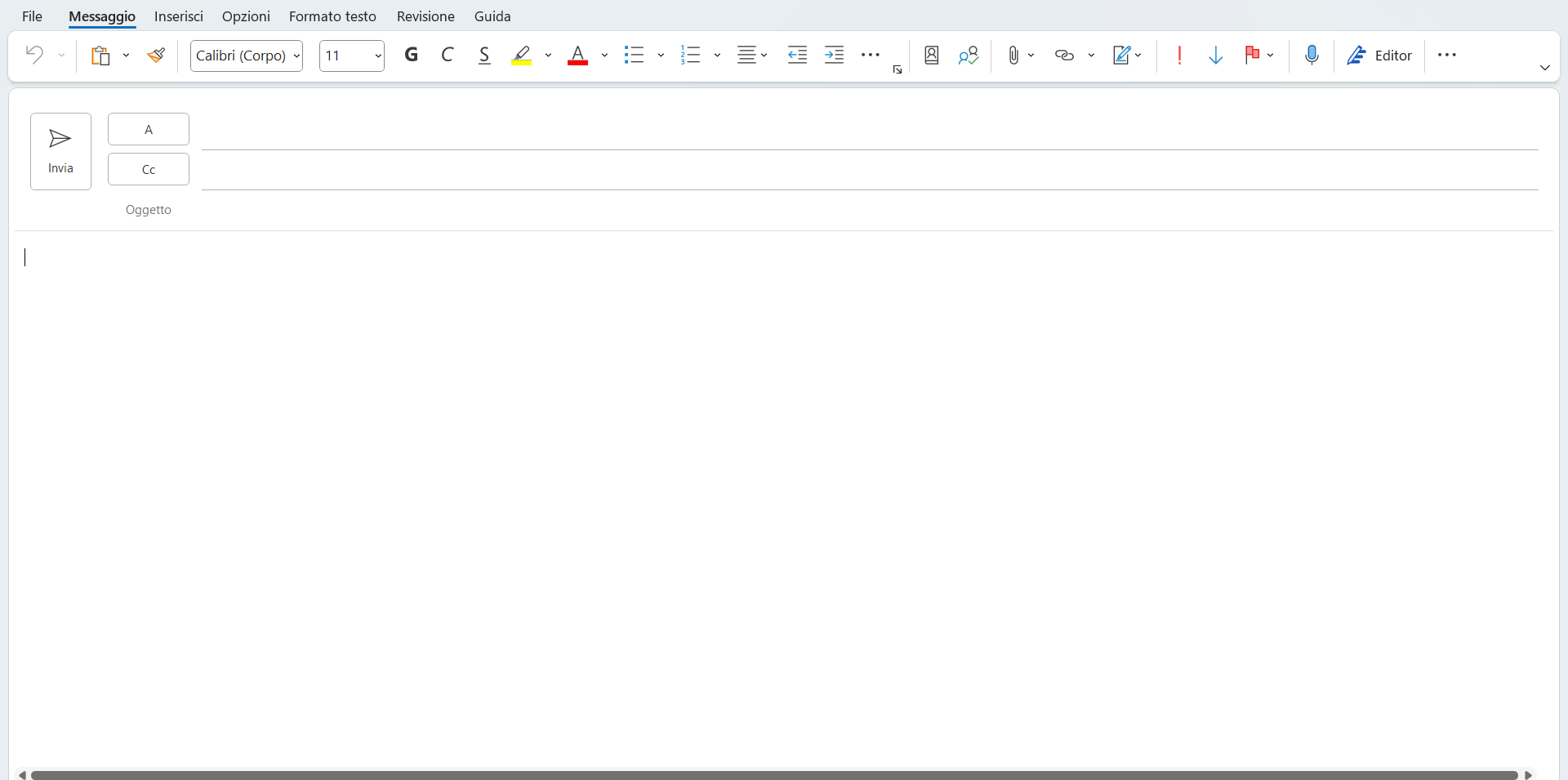
Task: Use the Copia formato brush
Action: coord(156,55)
